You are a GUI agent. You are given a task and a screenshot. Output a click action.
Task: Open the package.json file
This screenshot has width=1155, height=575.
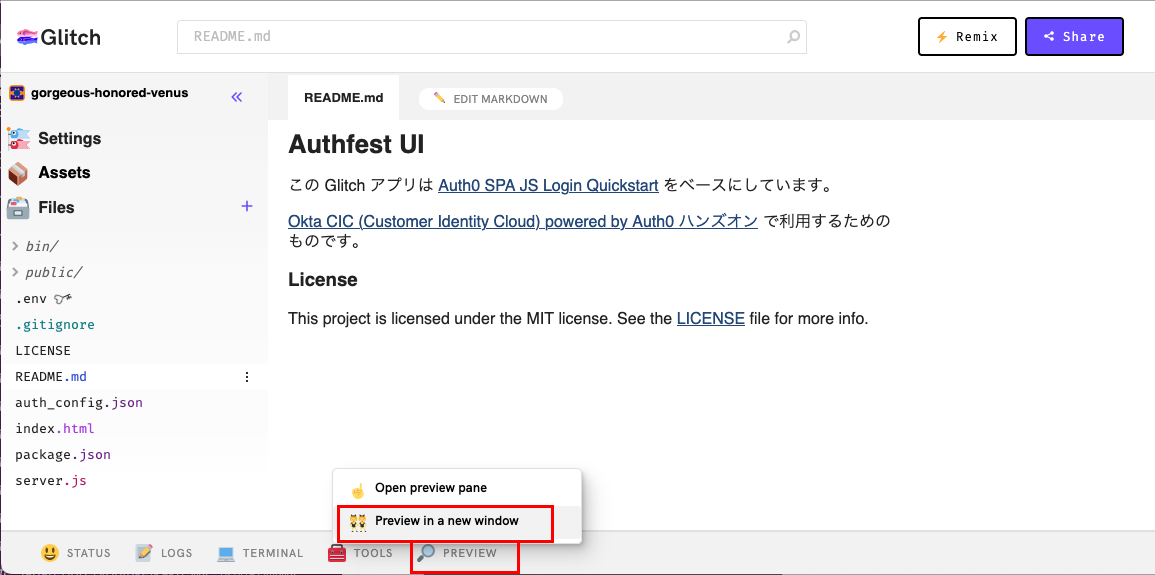[63, 455]
